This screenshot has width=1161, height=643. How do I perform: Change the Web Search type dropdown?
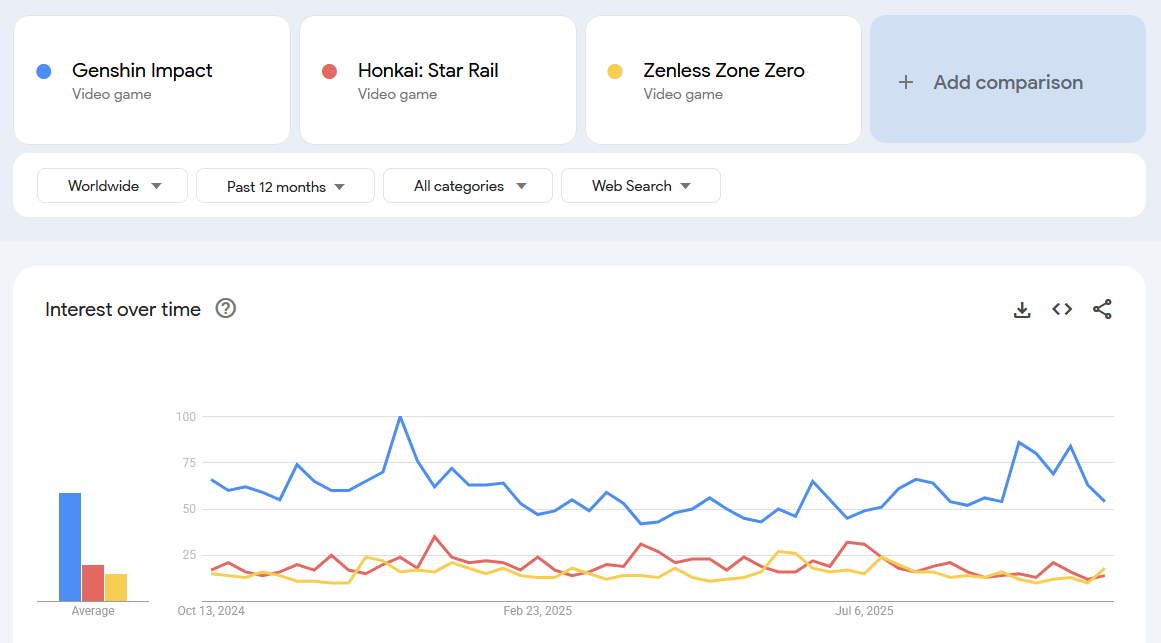coord(640,186)
